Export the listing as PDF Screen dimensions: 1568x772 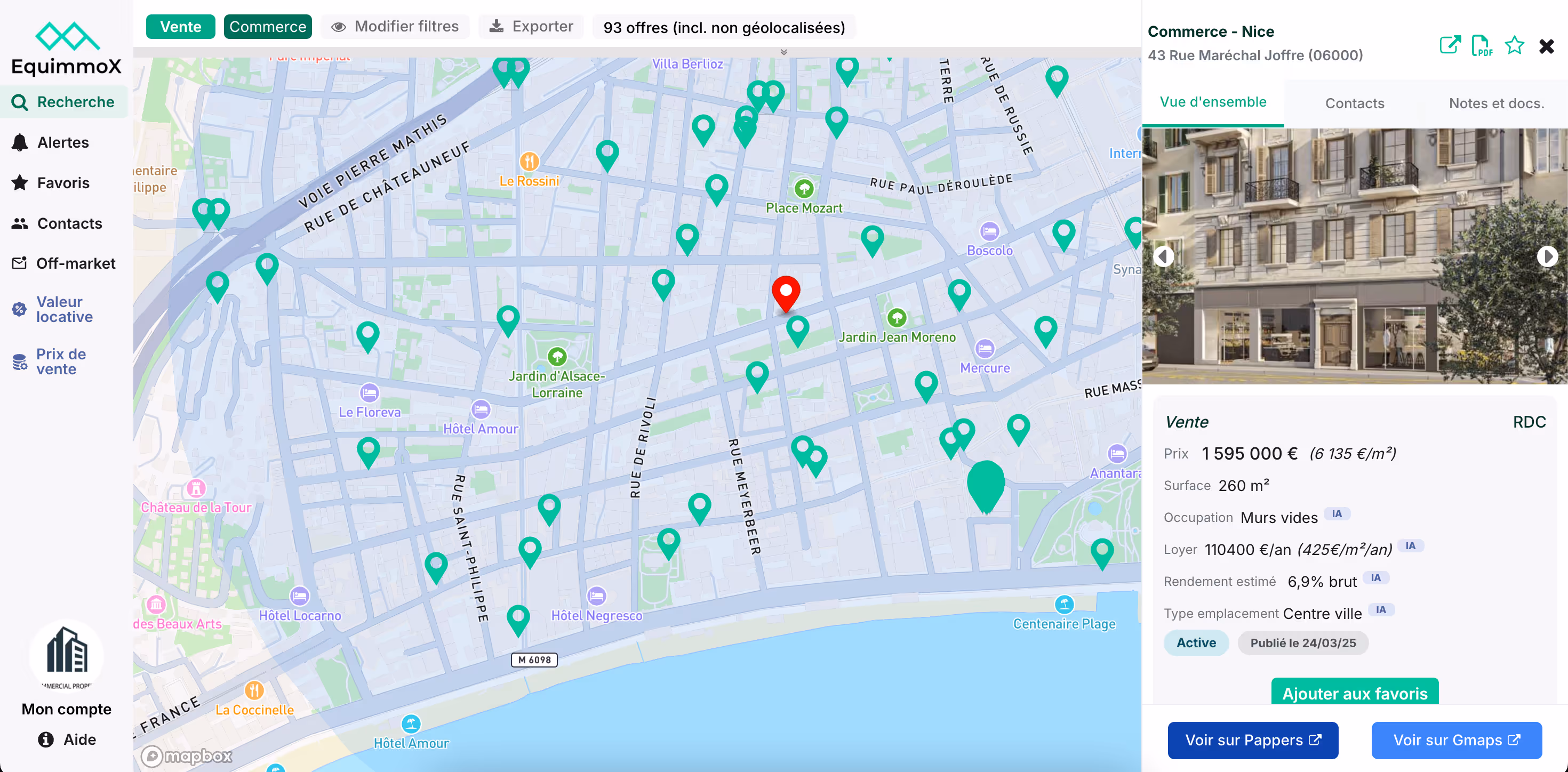[1482, 46]
